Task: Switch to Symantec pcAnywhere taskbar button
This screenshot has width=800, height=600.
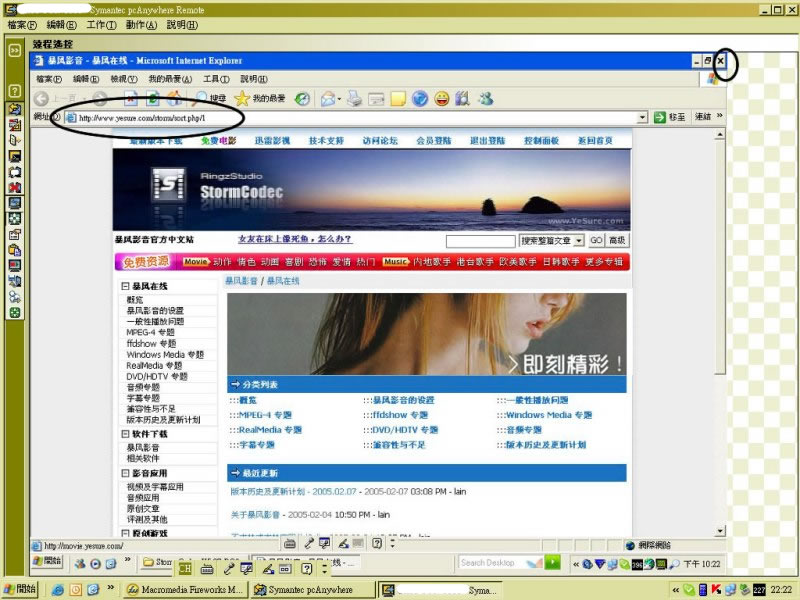Action: 312,590
